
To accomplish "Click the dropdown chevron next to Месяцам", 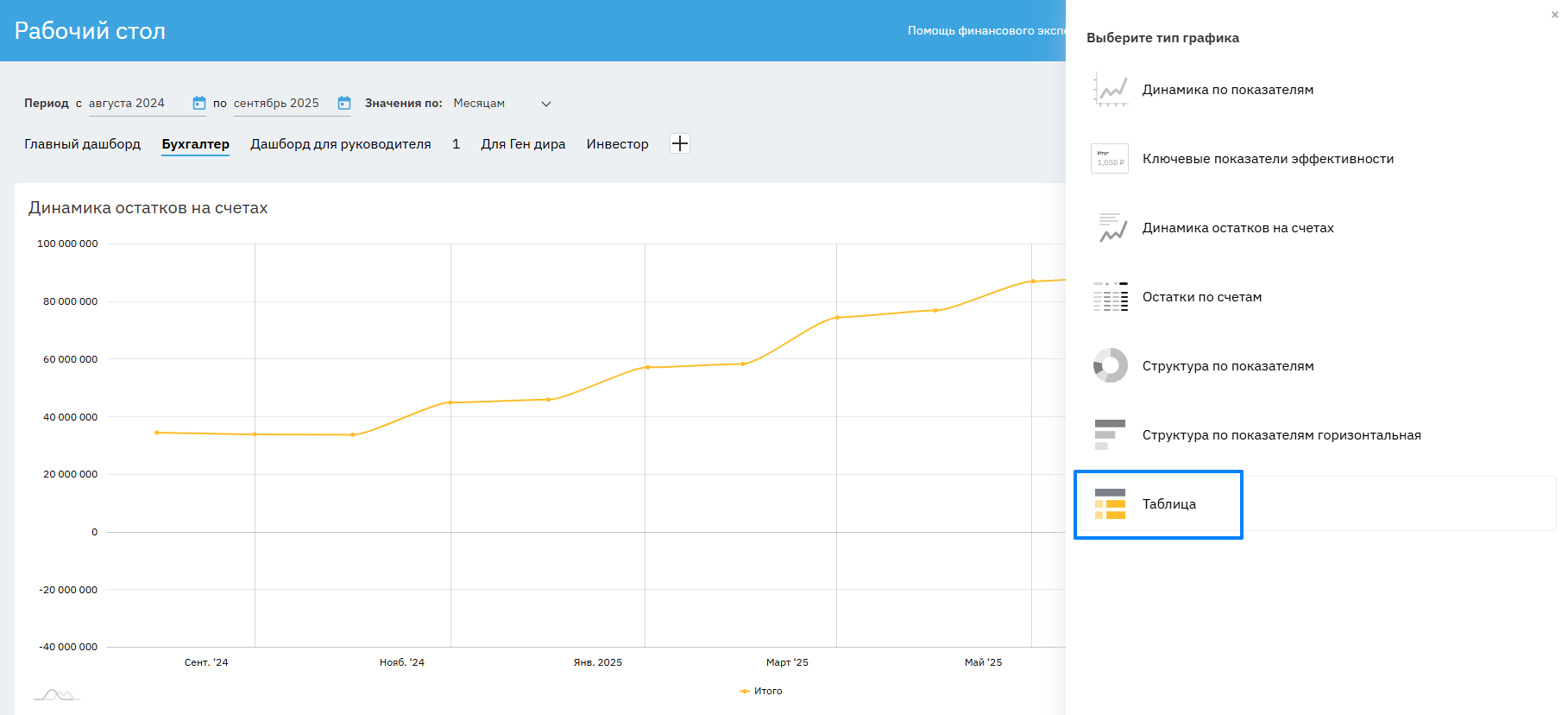I will click(x=545, y=104).
